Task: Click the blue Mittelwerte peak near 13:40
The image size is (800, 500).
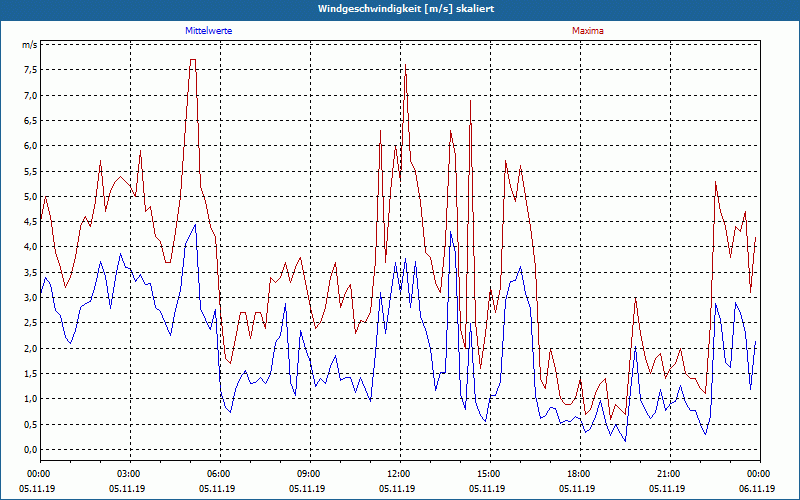Action: point(451,232)
